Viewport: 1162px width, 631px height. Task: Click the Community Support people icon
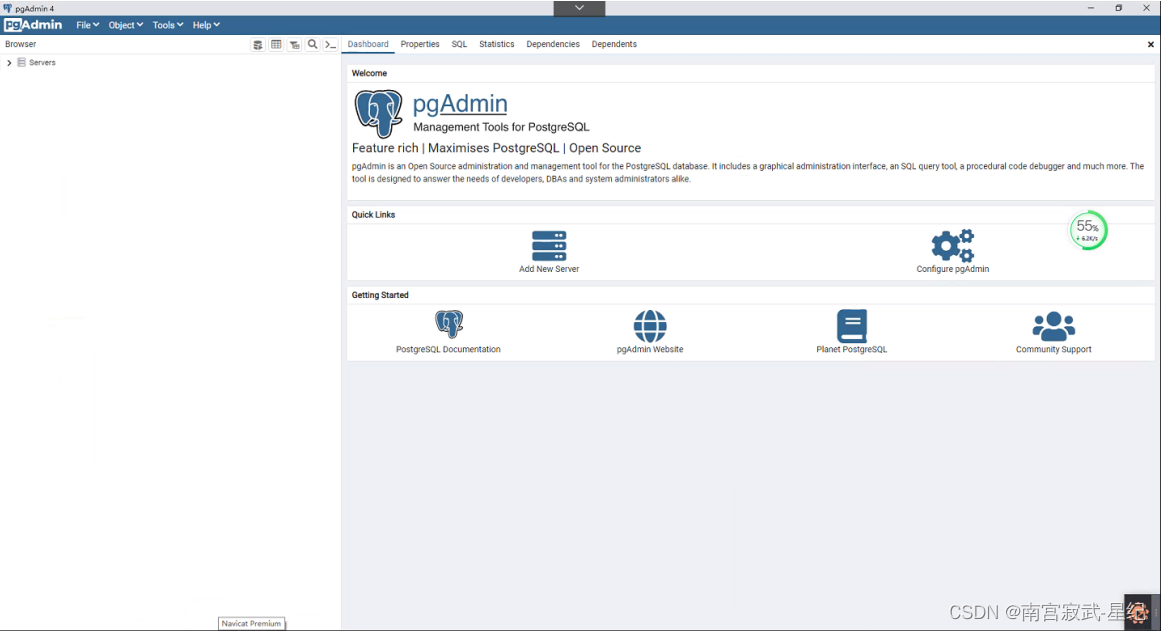[x=1053, y=326]
